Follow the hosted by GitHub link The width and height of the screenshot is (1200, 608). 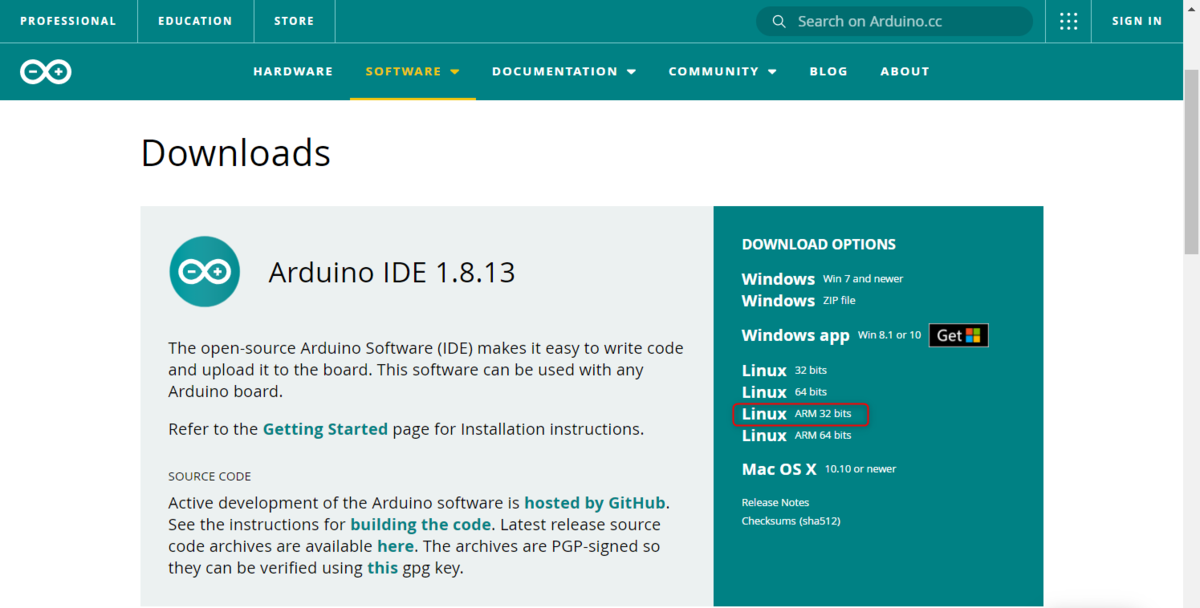point(595,503)
